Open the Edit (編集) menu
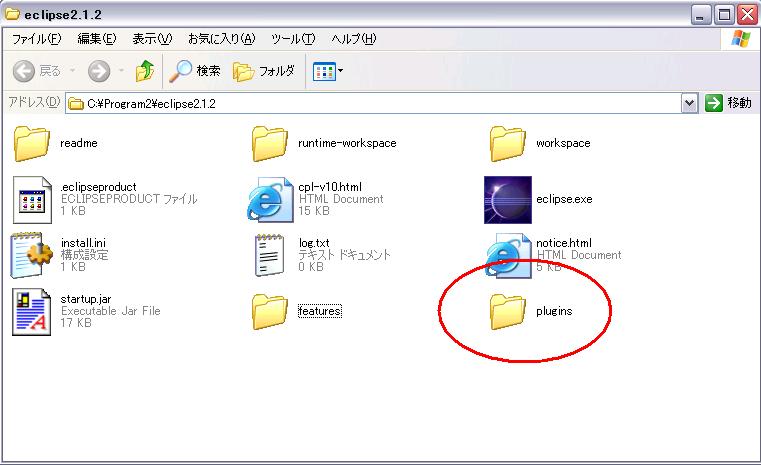This screenshot has height=465, width=761. (x=97, y=39)
